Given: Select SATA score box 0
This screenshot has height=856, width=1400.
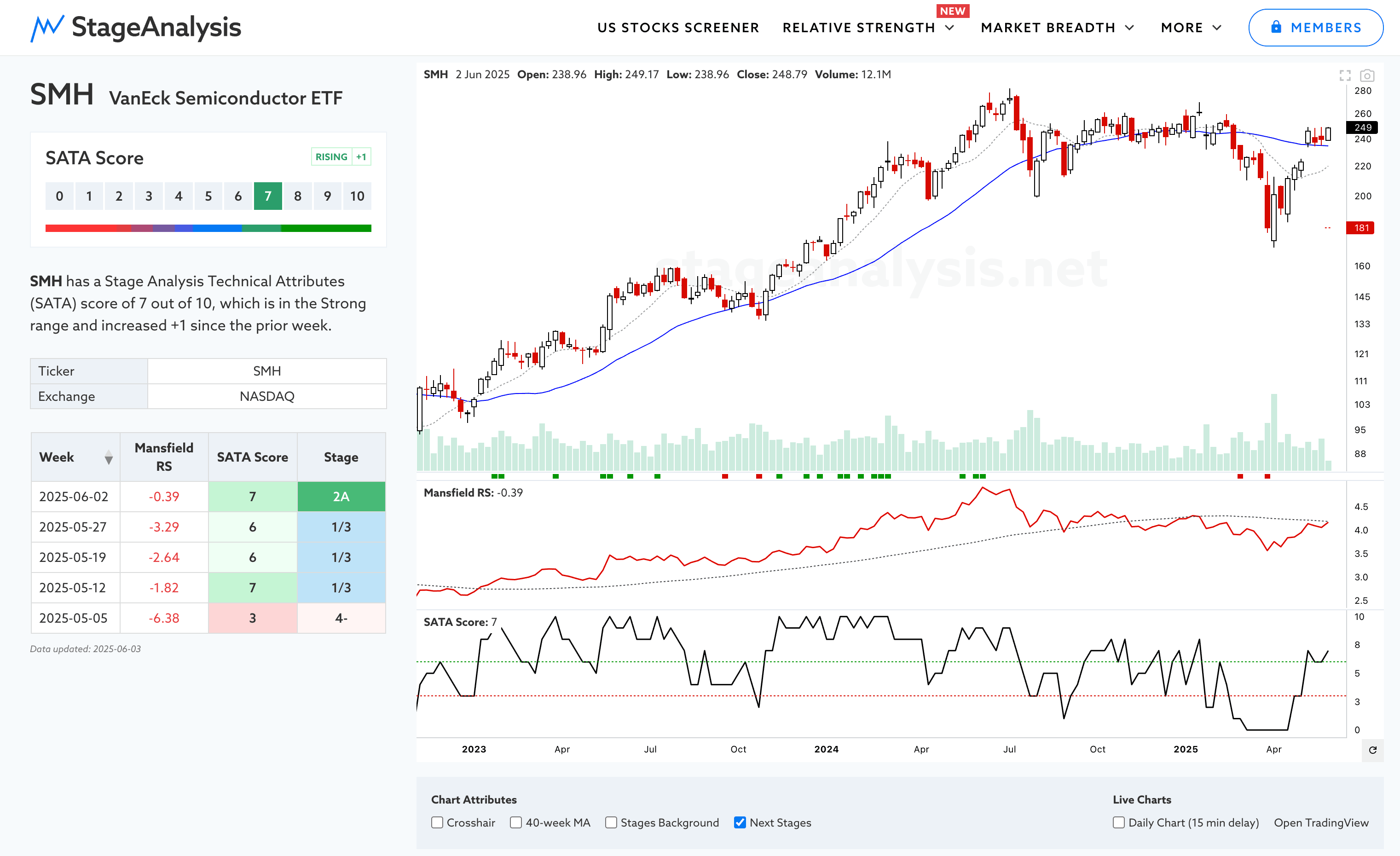Looking at the screenshot, I should 59,196.
